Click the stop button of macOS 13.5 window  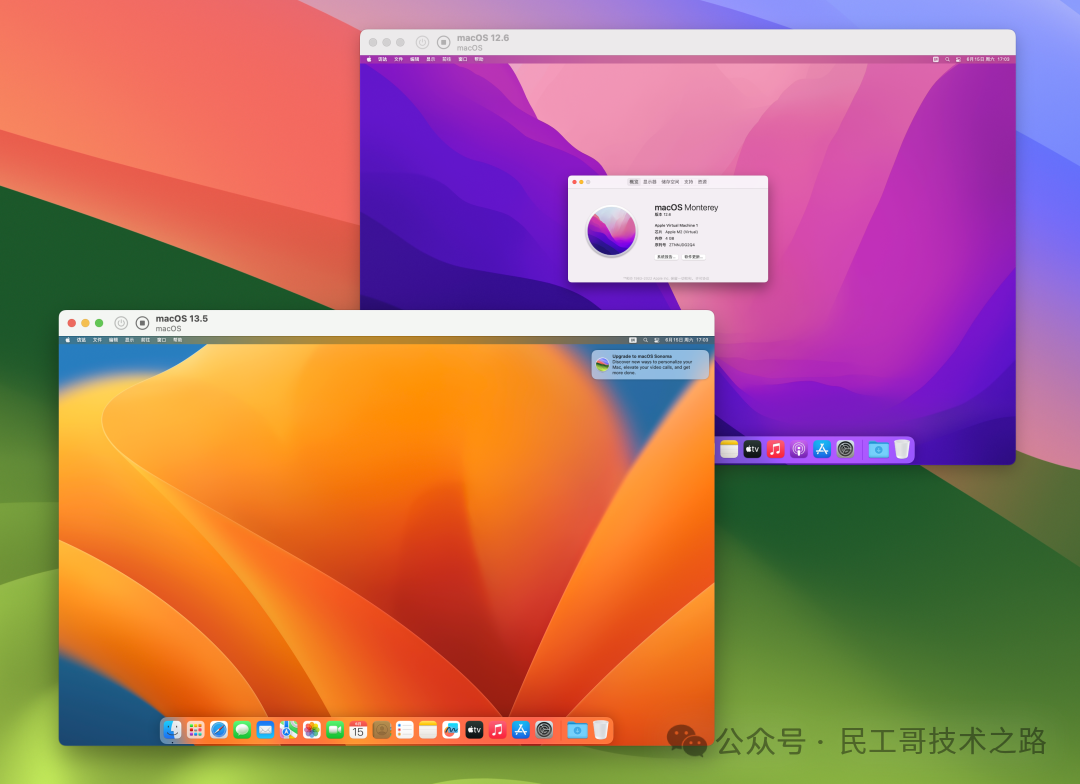[143, 322]
